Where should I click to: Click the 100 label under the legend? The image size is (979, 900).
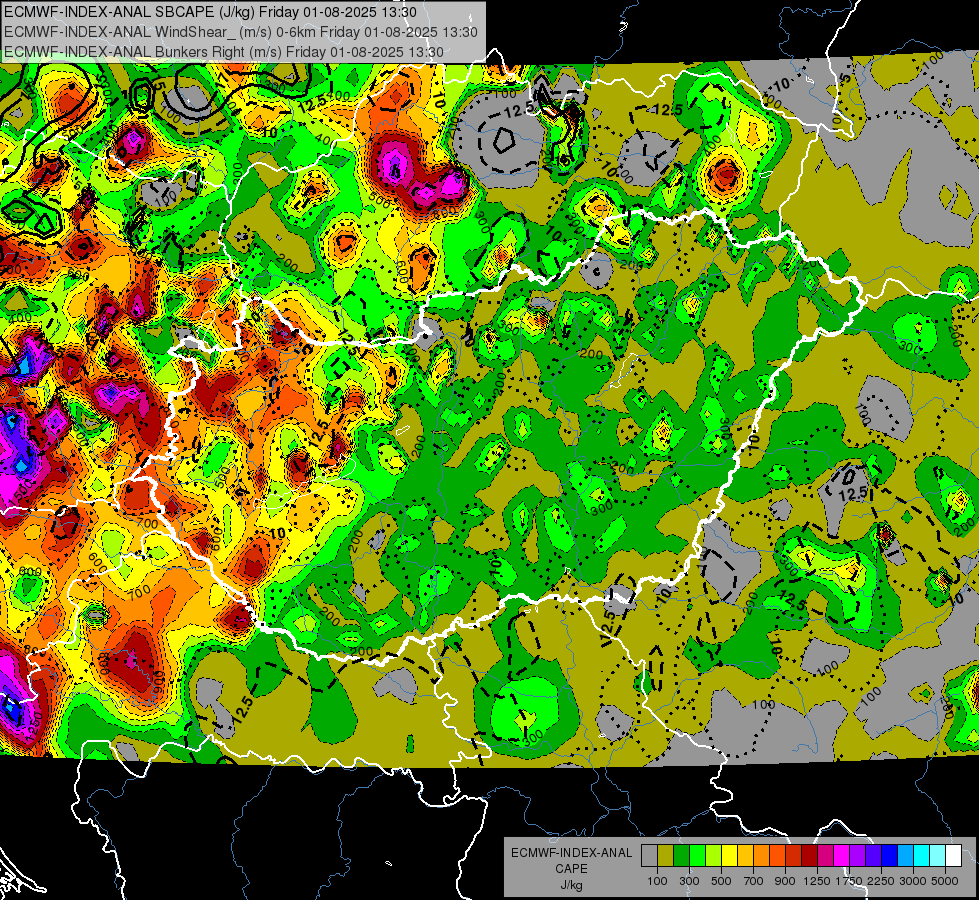(x=657, y=881)
